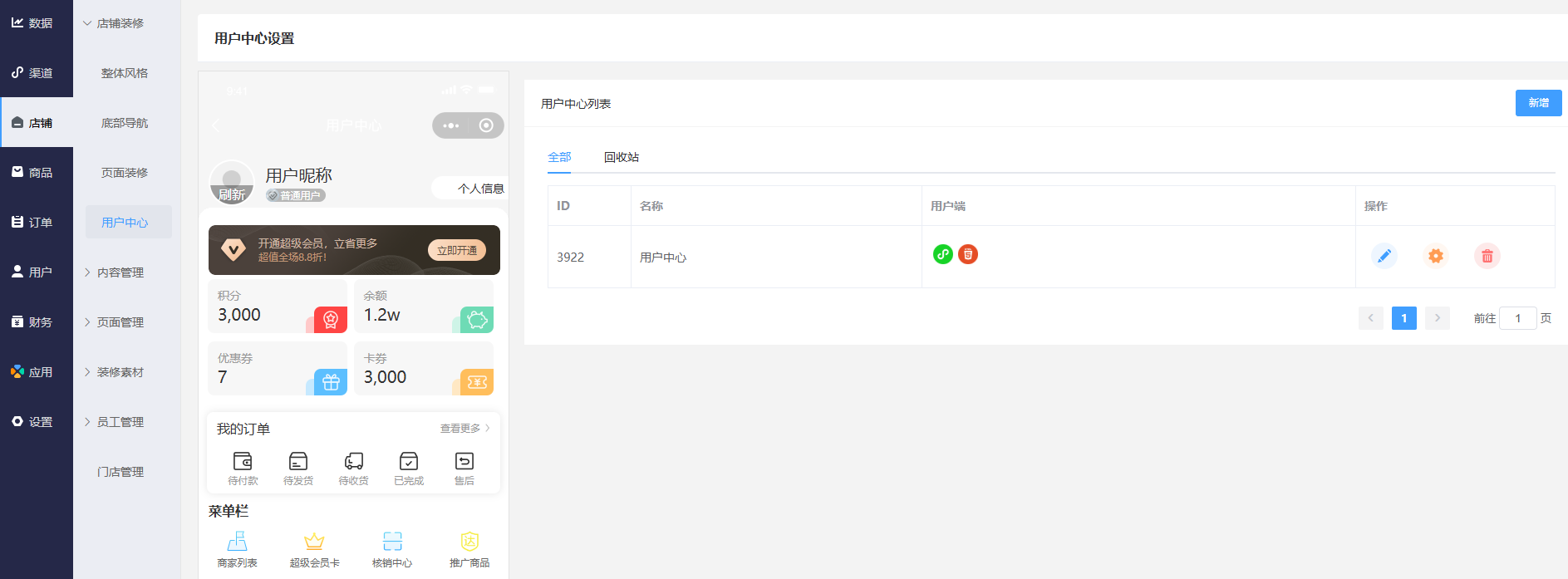The image size is (1568, 579).
Task: Click 查看更多 in 我的订单
Action: (465, 429)
